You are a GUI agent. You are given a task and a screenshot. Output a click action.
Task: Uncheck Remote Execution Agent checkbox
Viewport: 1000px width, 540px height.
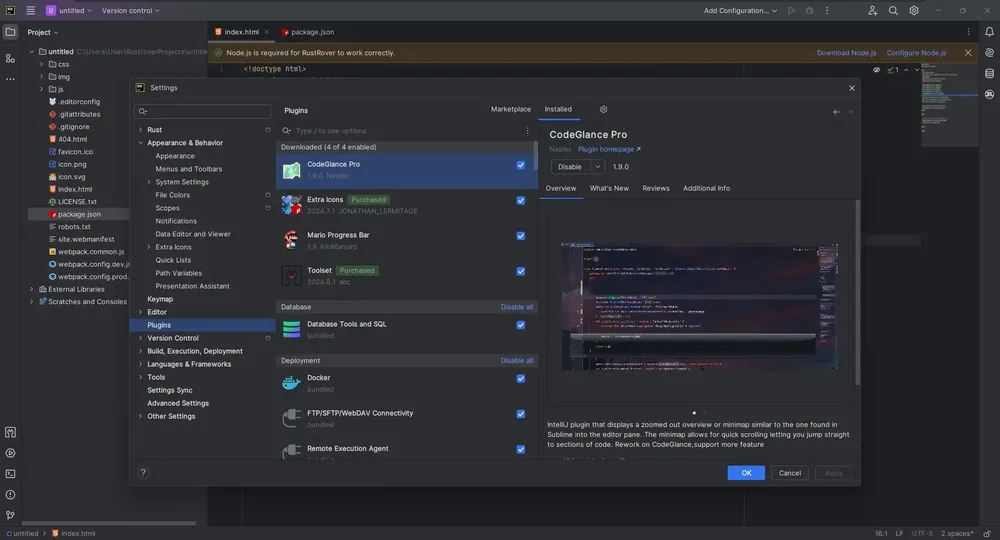click(x=521, y=449)
